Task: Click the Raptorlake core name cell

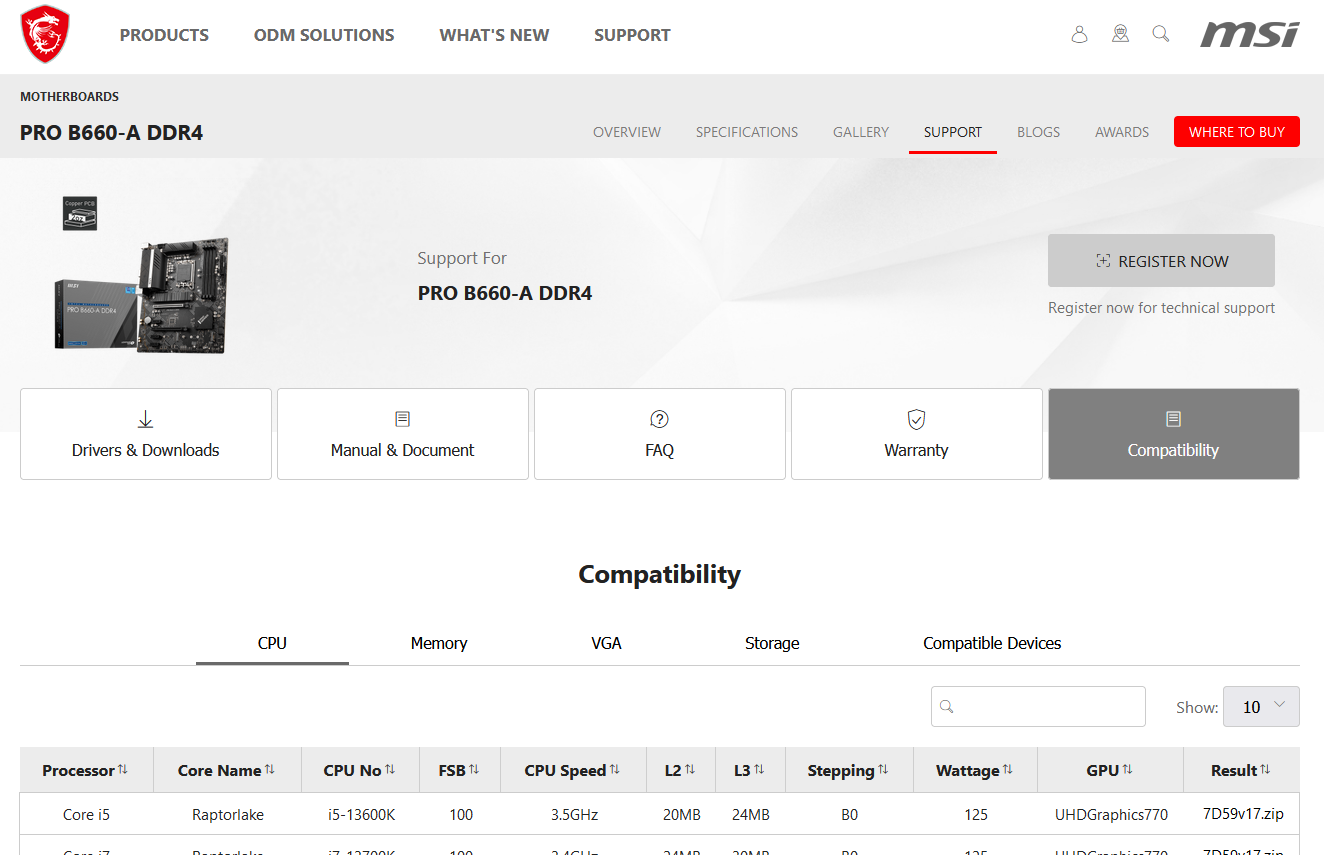Action: click(x=228, y=814)
